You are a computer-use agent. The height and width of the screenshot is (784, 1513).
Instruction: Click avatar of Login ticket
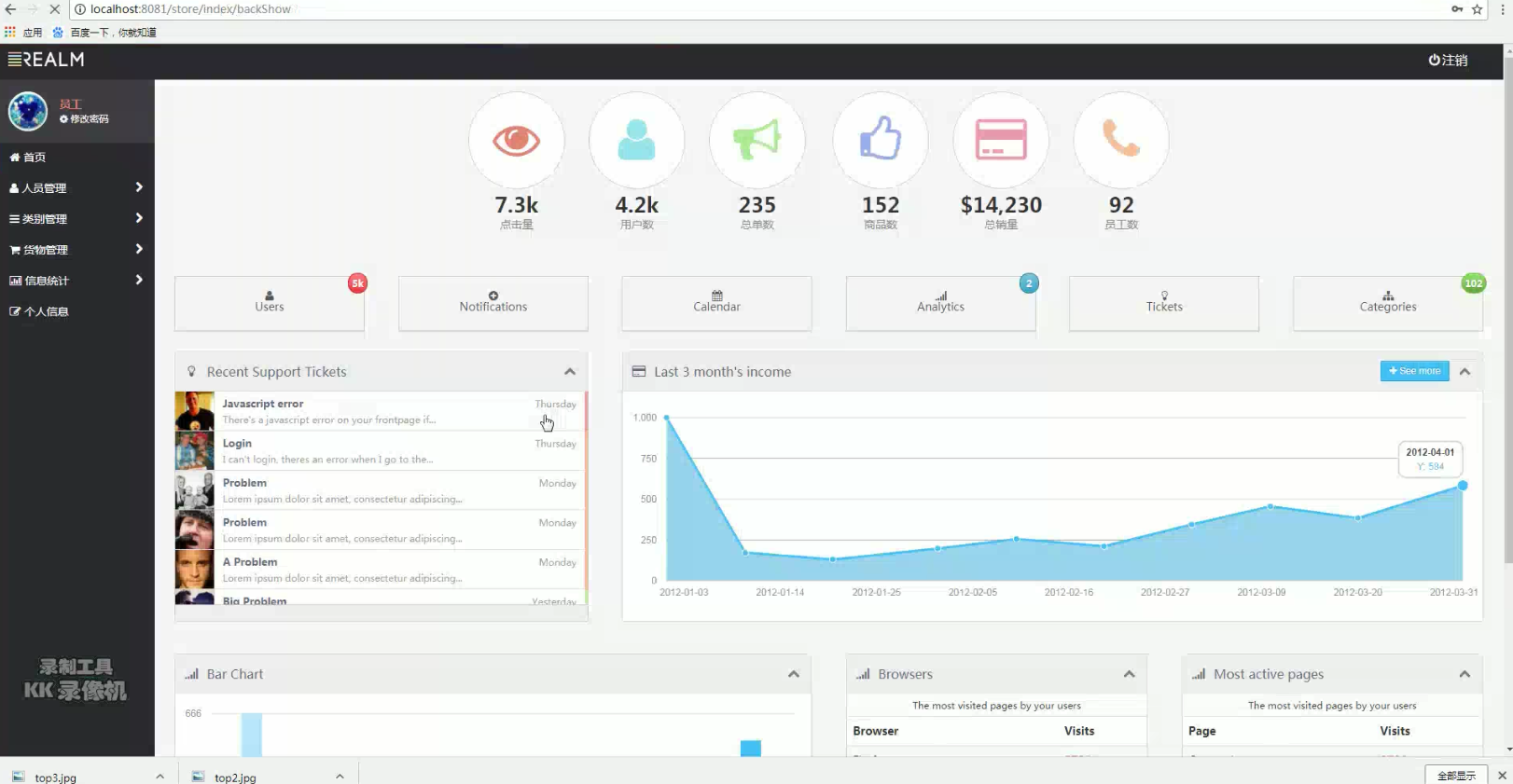[195, 451]
